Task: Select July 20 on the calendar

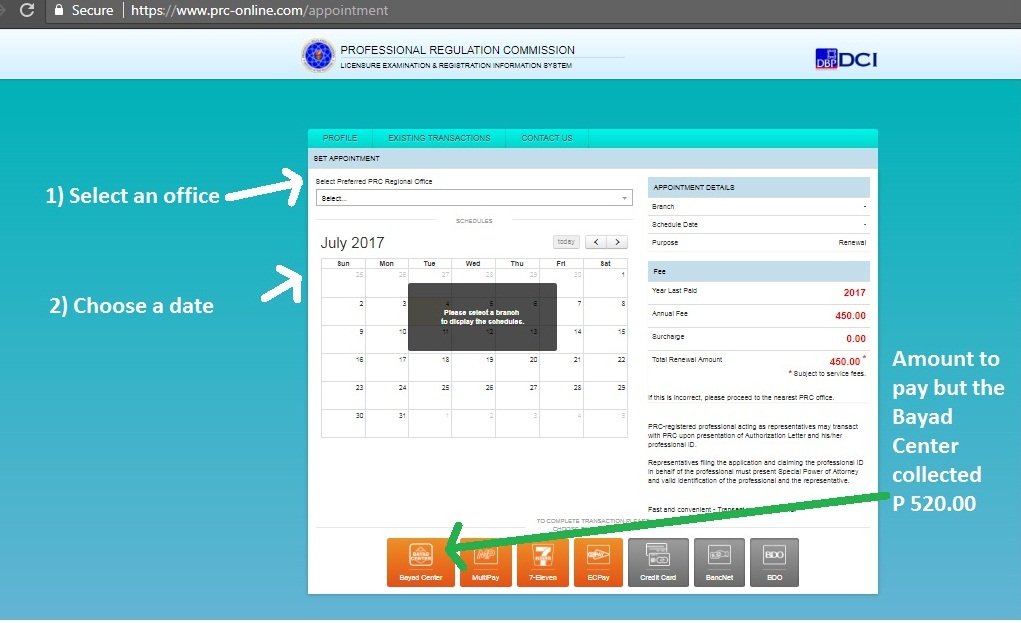Action: 518,368
